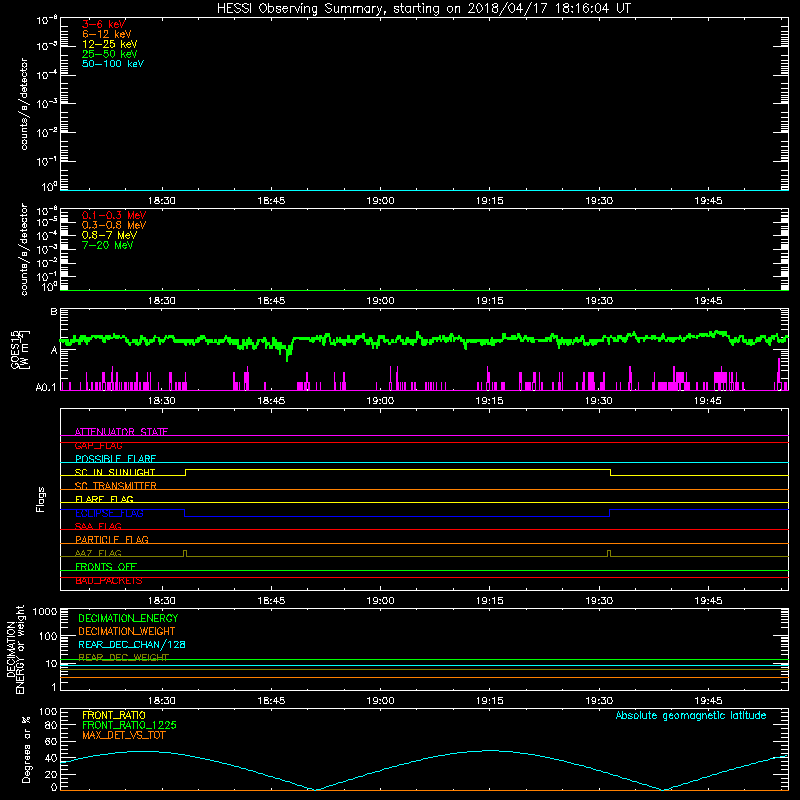800x800 pixels.
Task: Select the blue ECLIPSE_FLAG label
Action: [x=109, y=513]
